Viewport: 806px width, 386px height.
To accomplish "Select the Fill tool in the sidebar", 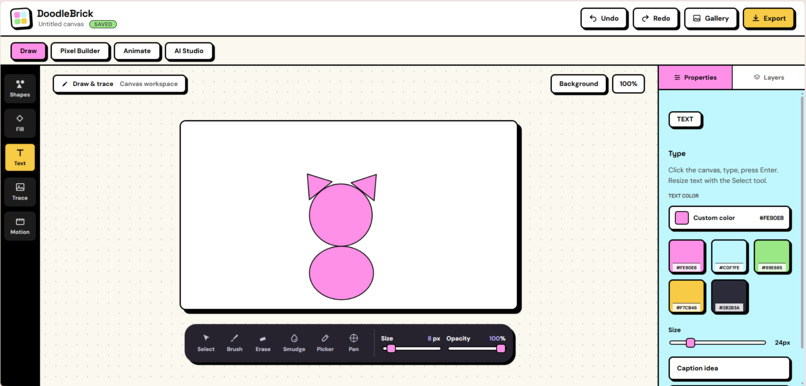I will [20, 123].
